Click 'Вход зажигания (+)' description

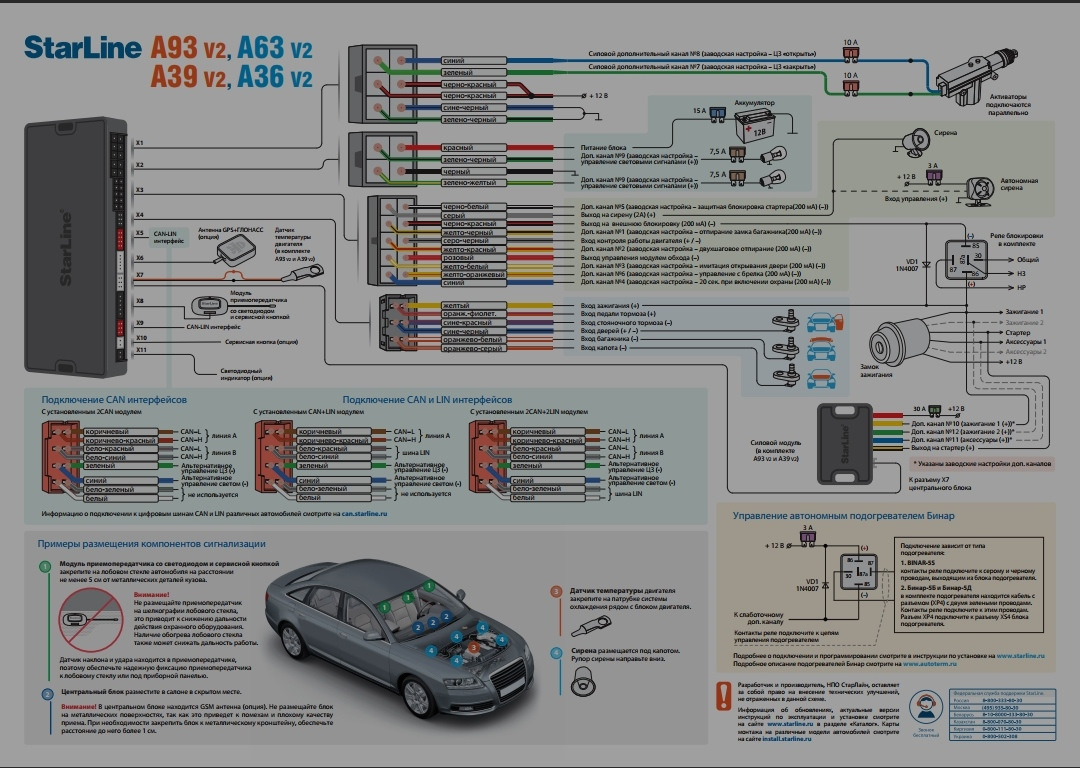click(610, 305)
